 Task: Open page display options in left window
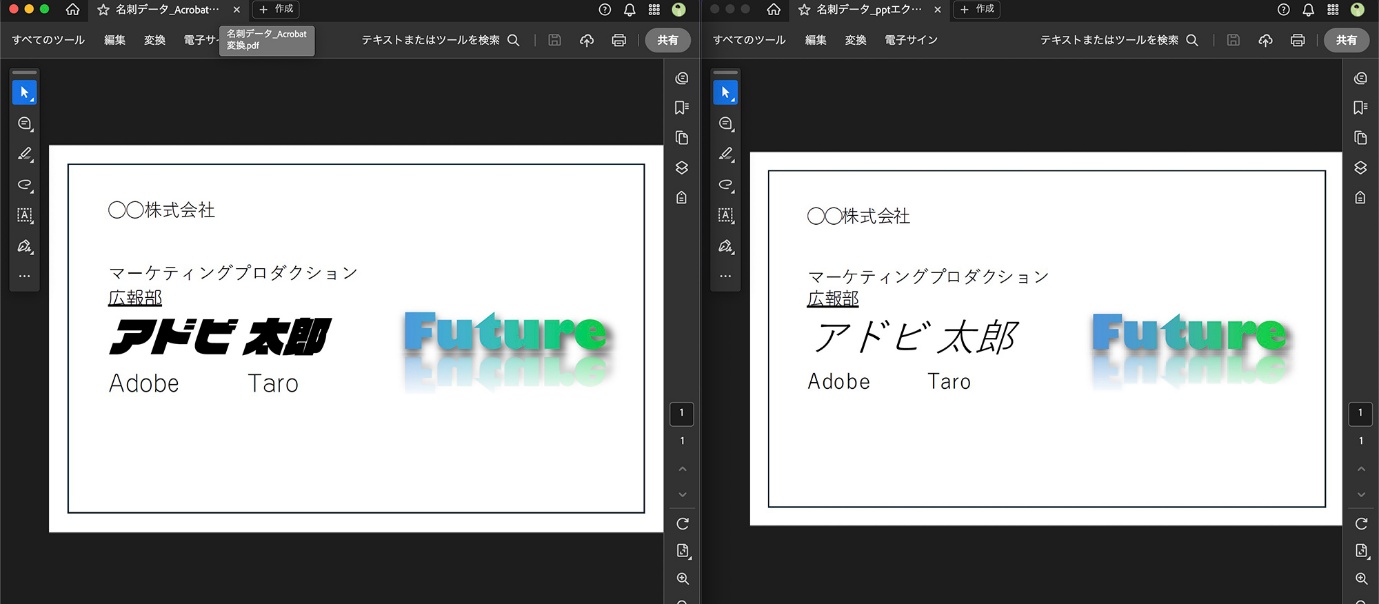point(683,551)
